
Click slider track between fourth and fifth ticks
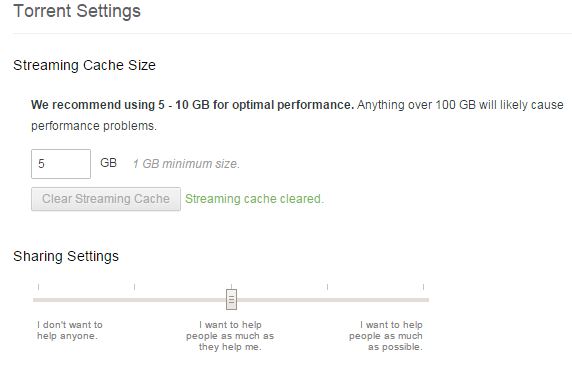click(375, 300)
